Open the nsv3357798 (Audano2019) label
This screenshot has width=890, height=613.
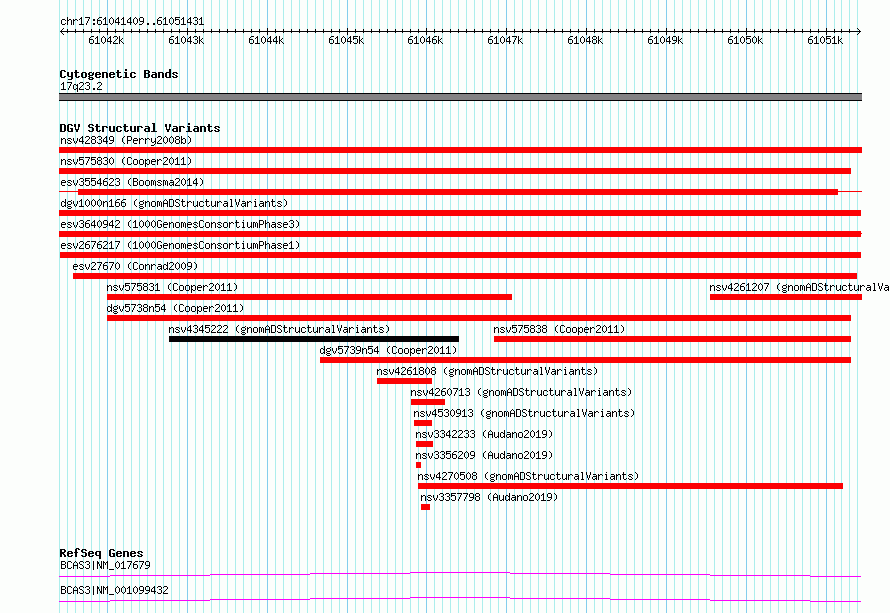489,497
